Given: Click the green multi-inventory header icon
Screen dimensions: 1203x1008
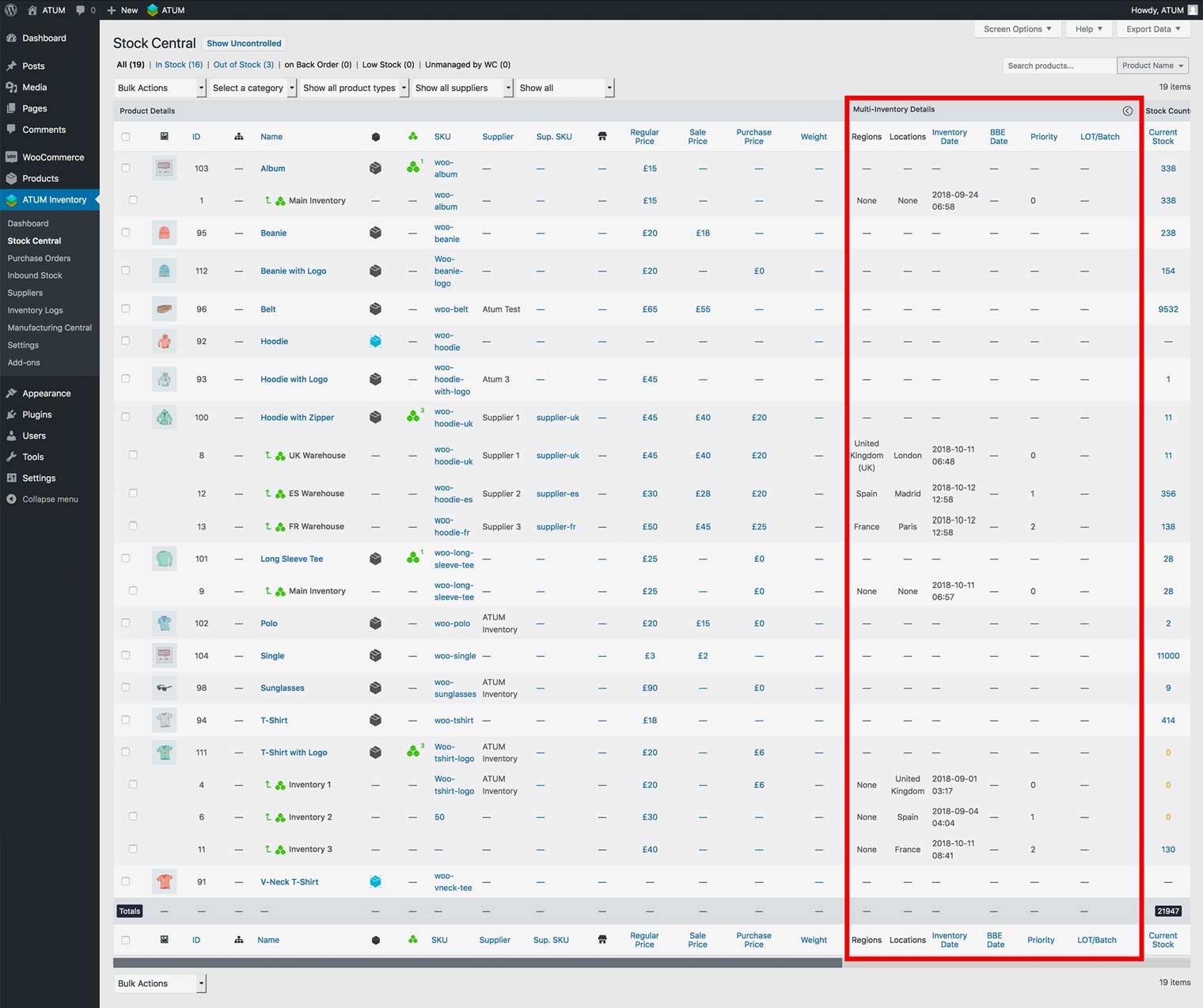Looking at the screenshot, I should (412, 137).
